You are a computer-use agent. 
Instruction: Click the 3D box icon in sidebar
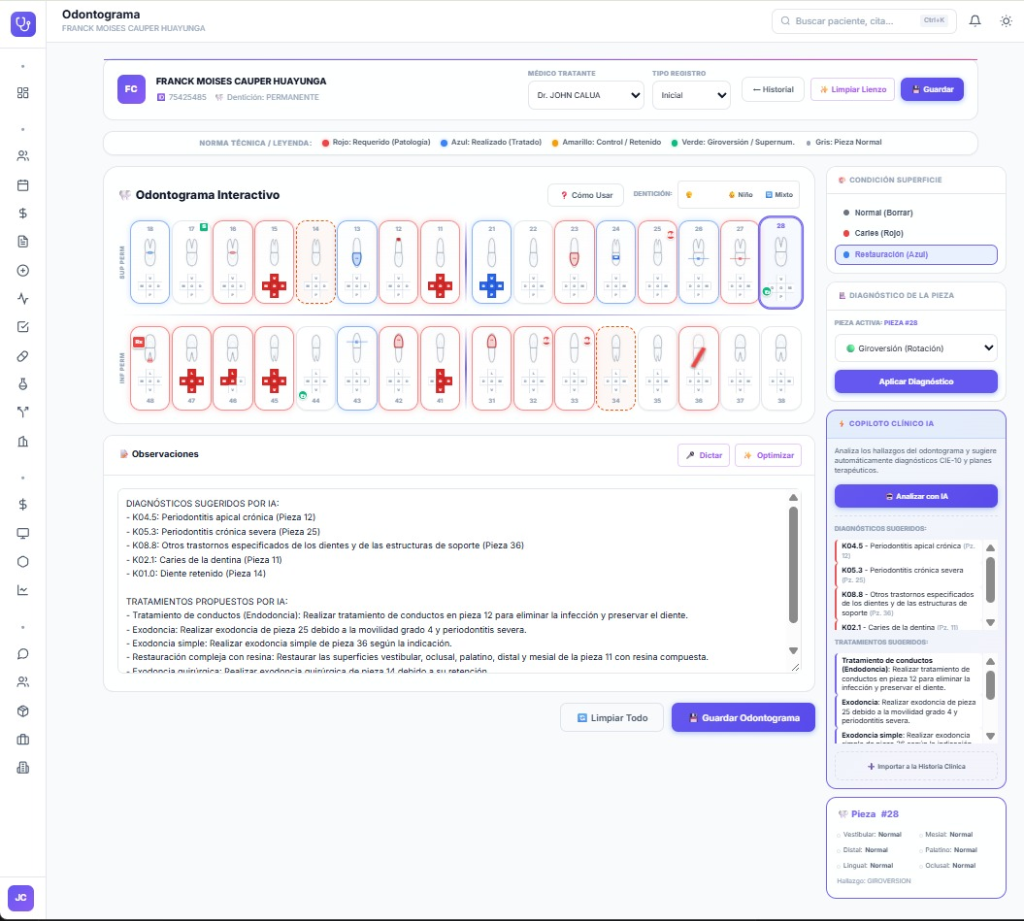pyautogui.click(x=23, y=711)
